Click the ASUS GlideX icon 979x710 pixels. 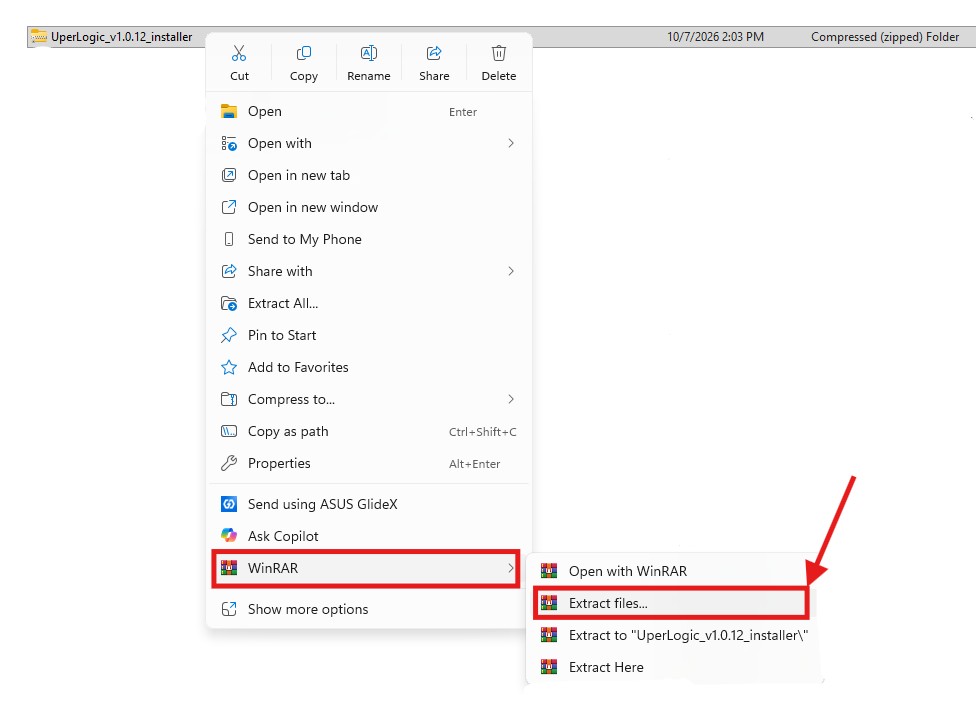coord(229,504)
